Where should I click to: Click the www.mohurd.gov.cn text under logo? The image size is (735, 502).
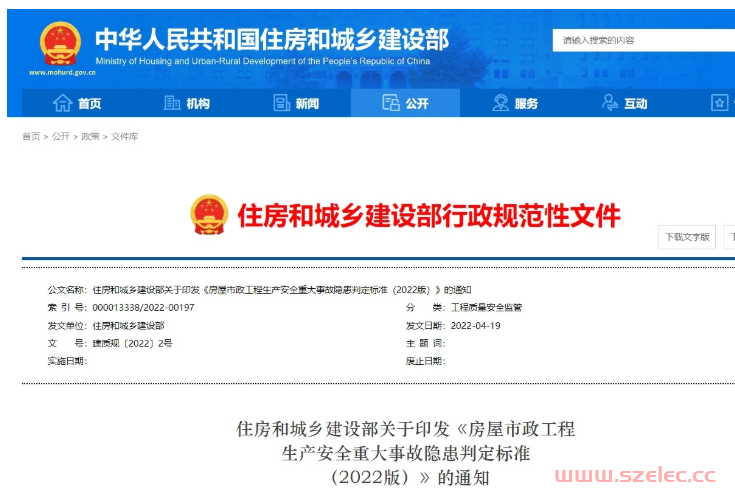62,73
